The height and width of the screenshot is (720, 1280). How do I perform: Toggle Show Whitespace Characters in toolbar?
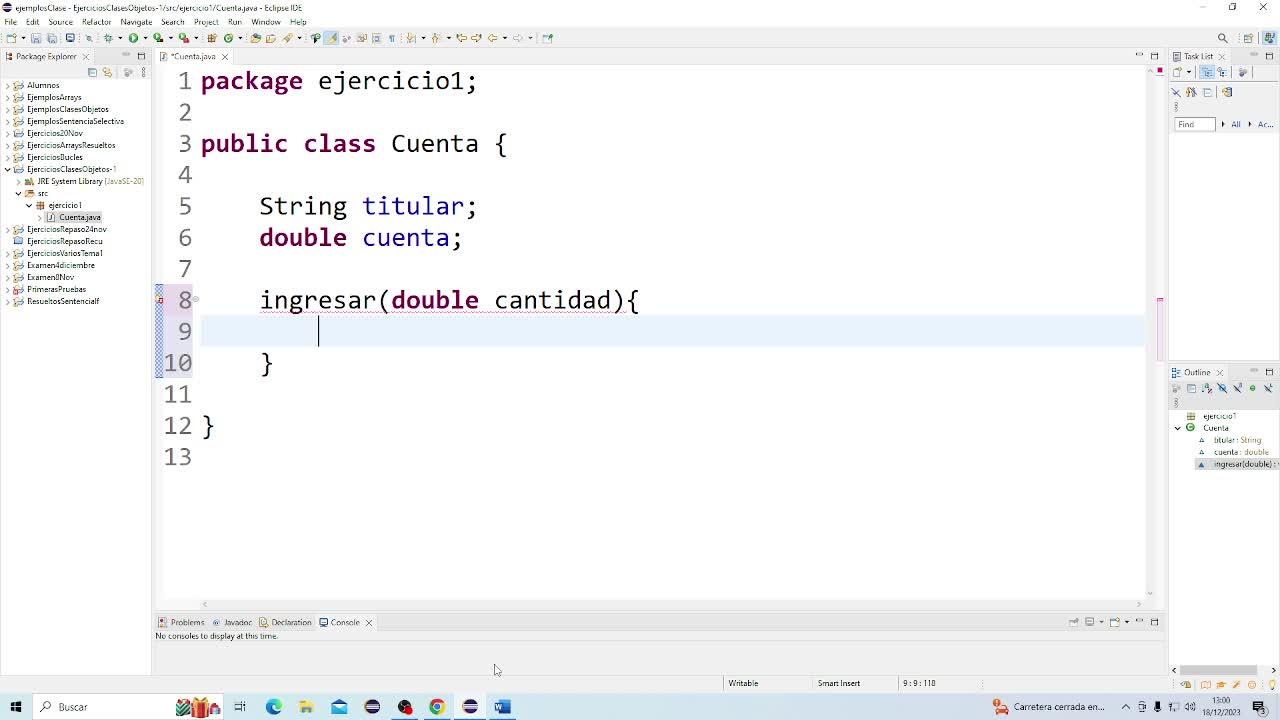click(x=392, y=38)
